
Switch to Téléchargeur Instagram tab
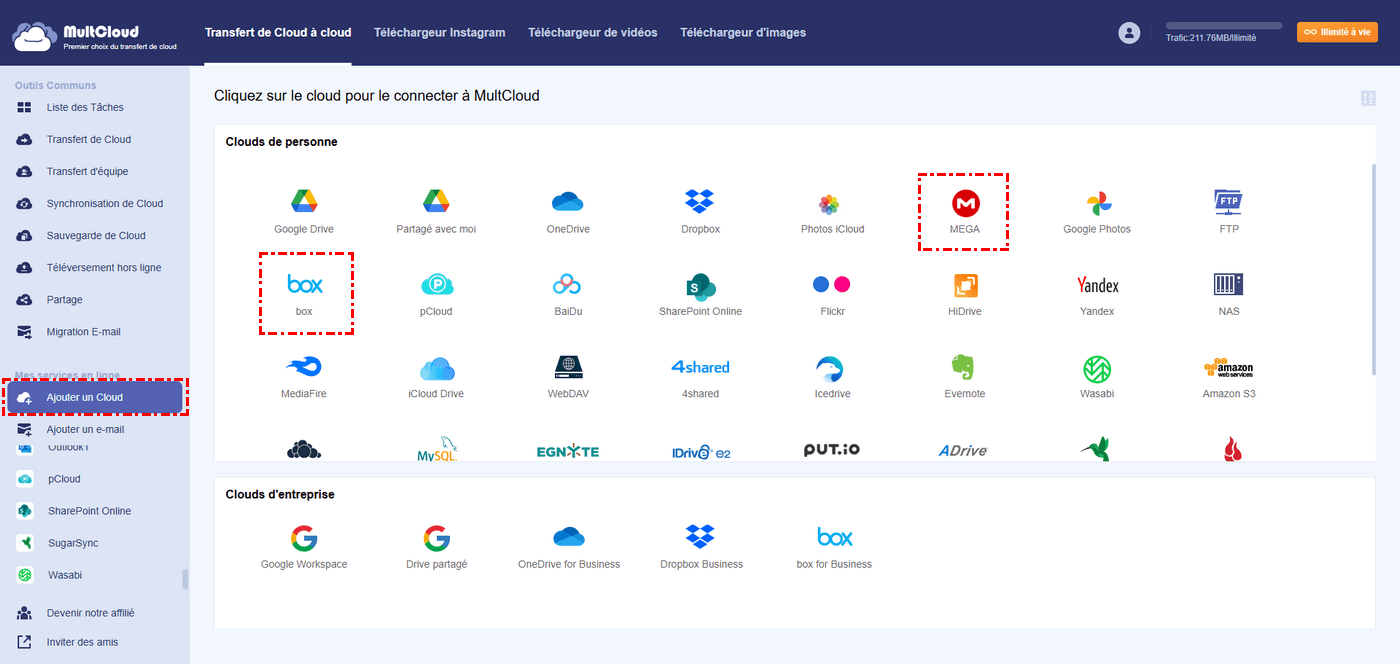coord(439,32)
